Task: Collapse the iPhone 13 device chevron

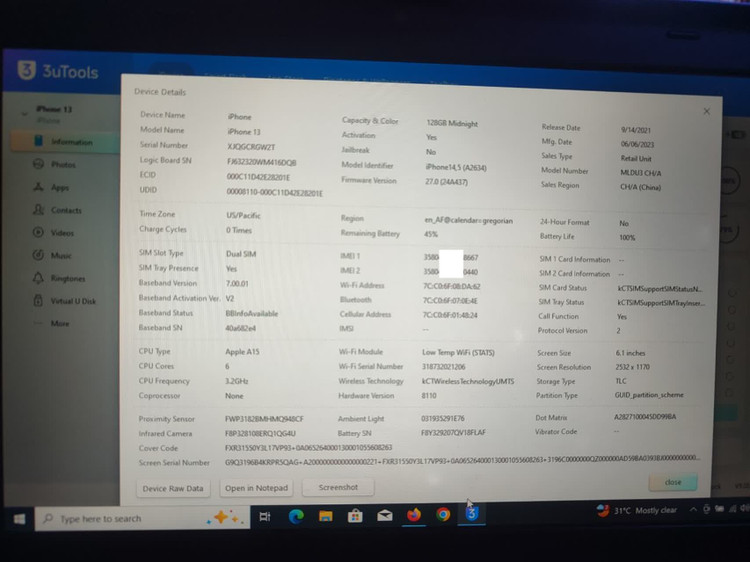Action: coord(24,114)
